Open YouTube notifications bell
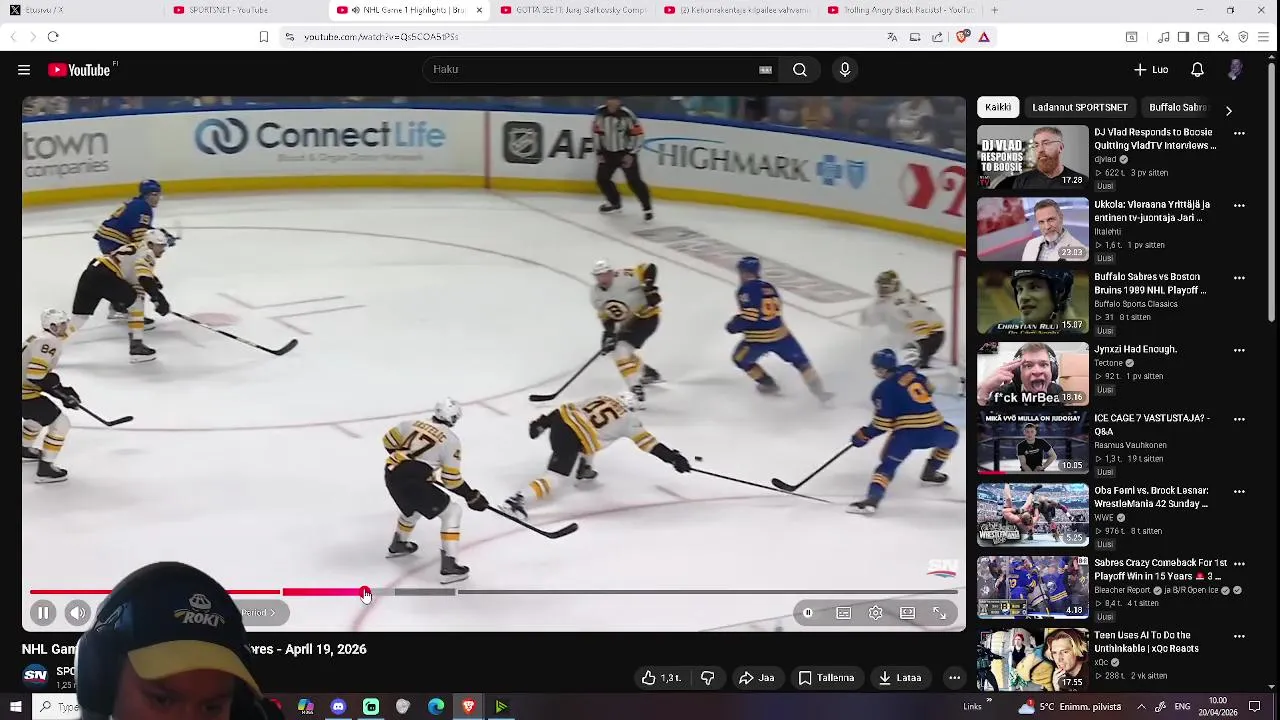1280x720 pixels. [x=1197, y=70]
